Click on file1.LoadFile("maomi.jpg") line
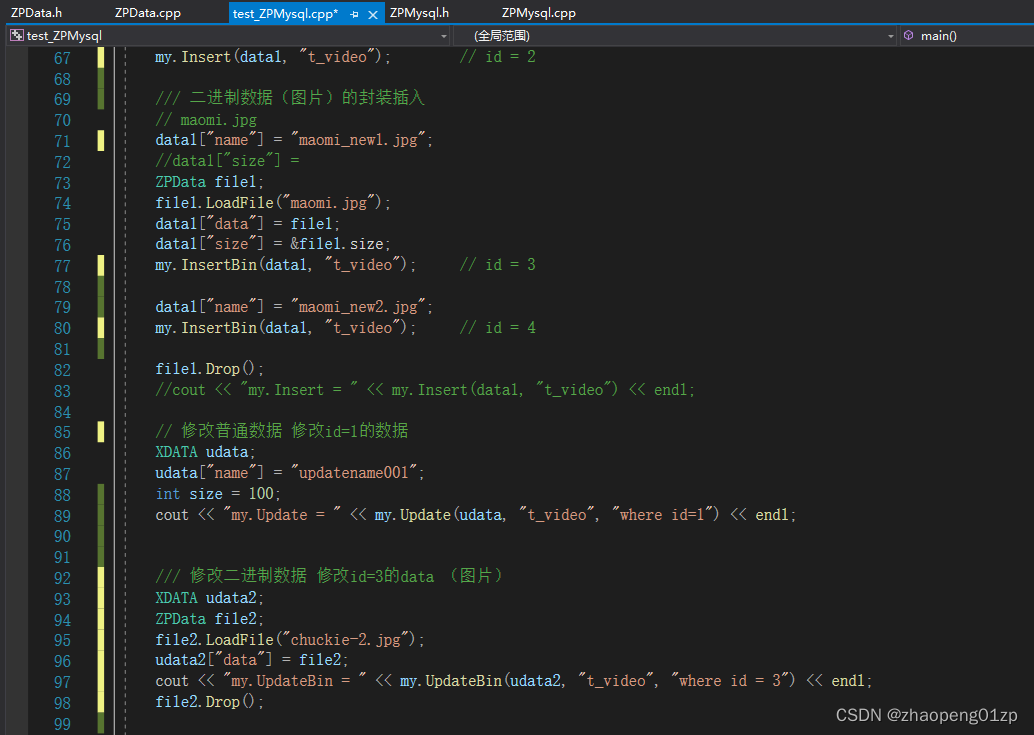The height and width of the screenshot is (735, 1034). pyautogui.click(x=273, y=202)
